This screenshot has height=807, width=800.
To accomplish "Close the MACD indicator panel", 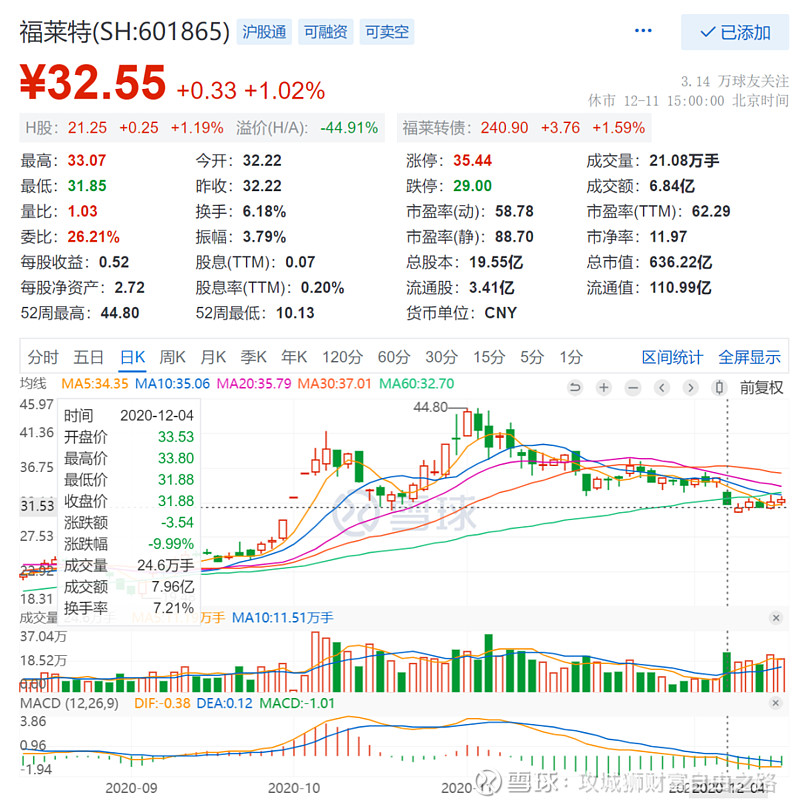I will point(776,703).
